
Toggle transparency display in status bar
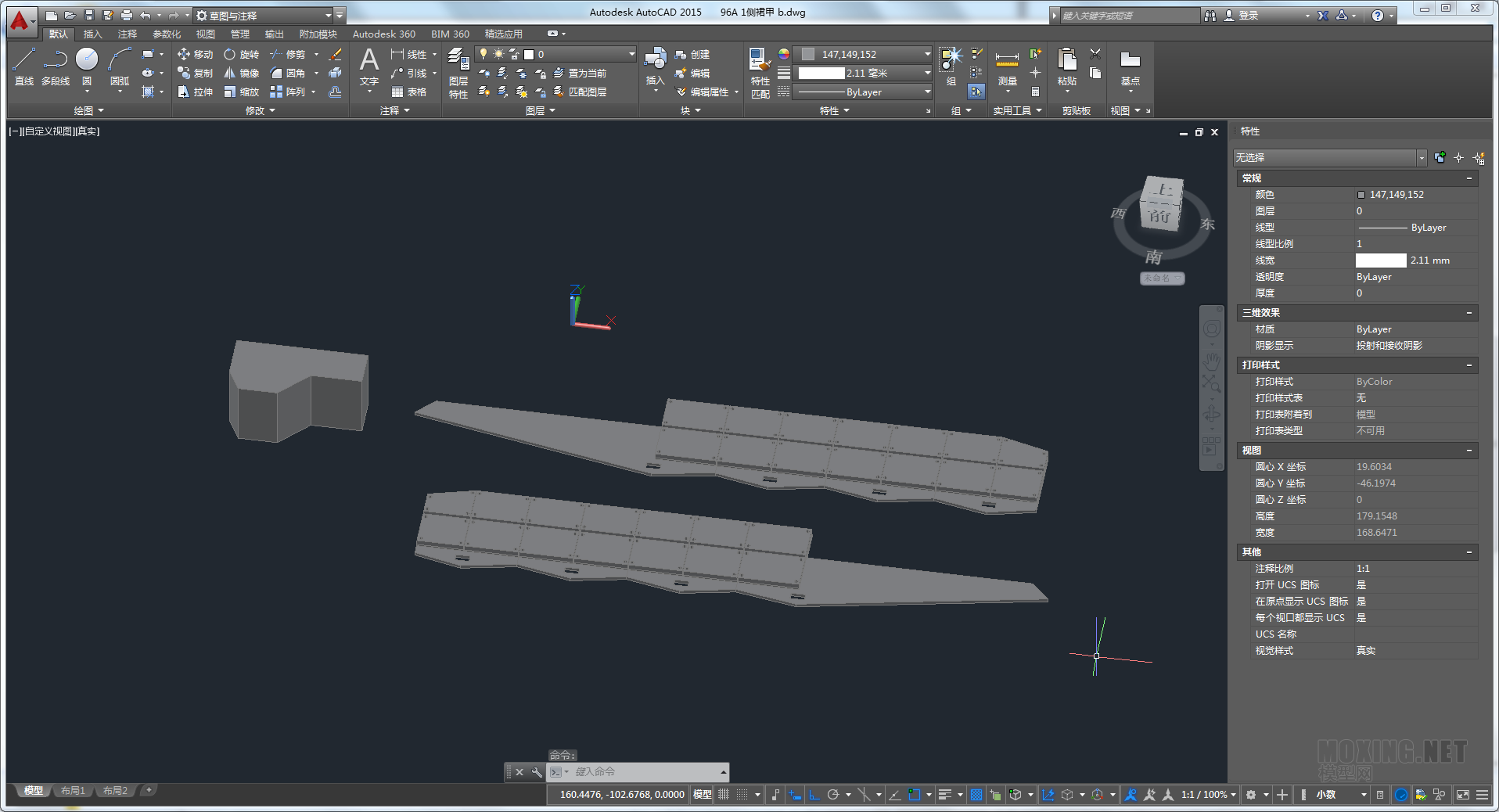coord(976,795)
